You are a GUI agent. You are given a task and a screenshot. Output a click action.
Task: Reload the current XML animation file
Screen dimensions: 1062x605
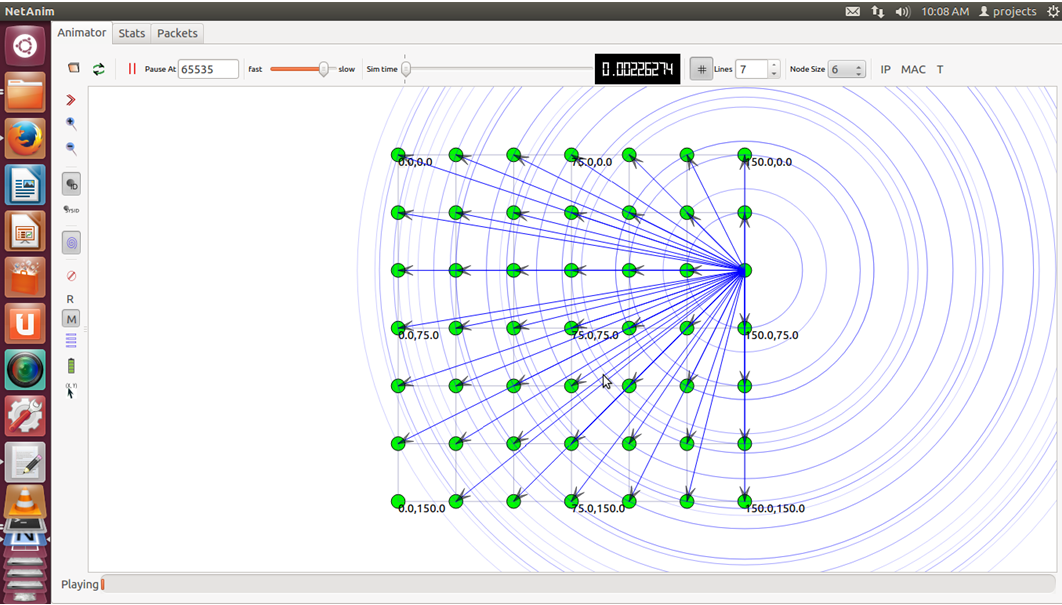click(98, 68)
